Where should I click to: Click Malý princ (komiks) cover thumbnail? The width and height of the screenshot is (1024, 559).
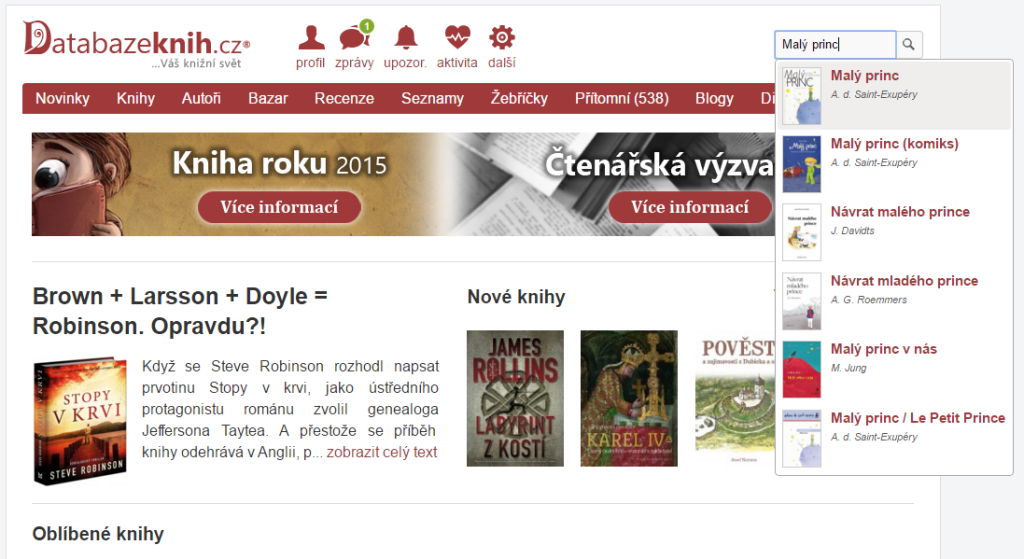801,164
